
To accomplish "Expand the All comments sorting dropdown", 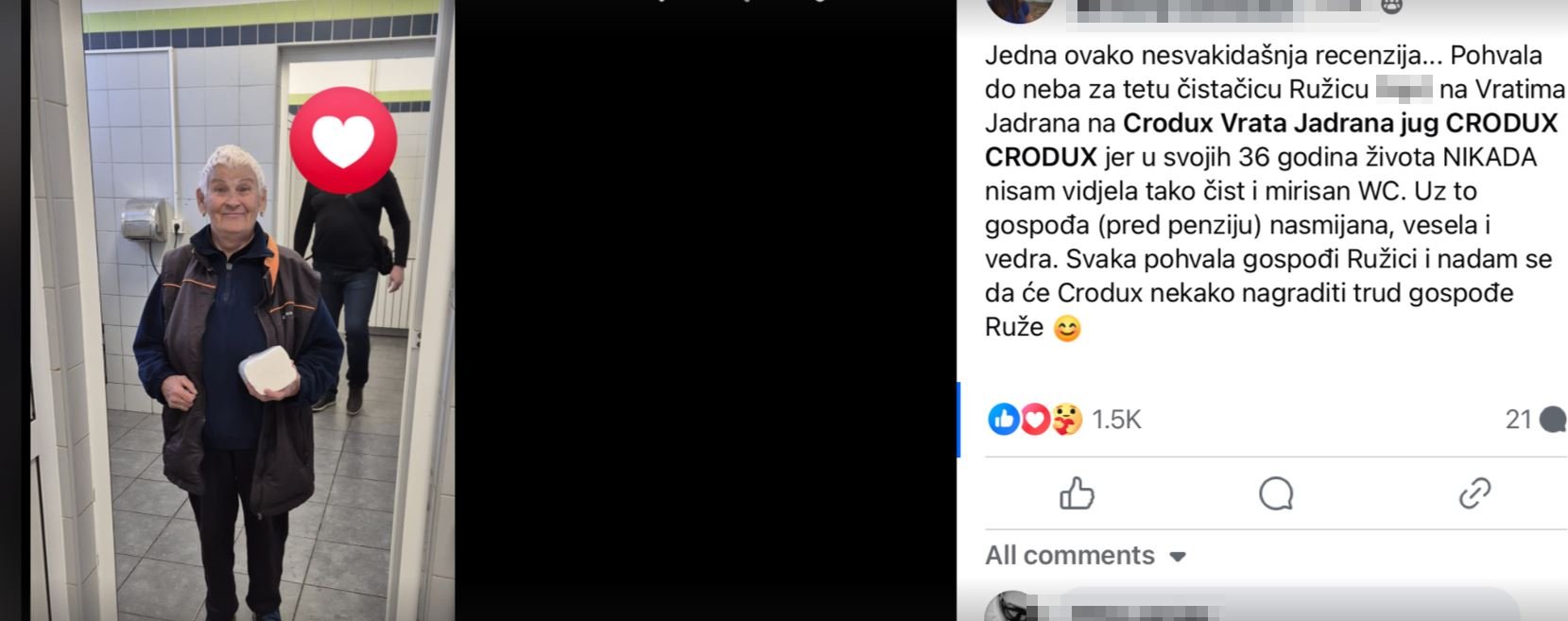I will (x=1085, y=555).
